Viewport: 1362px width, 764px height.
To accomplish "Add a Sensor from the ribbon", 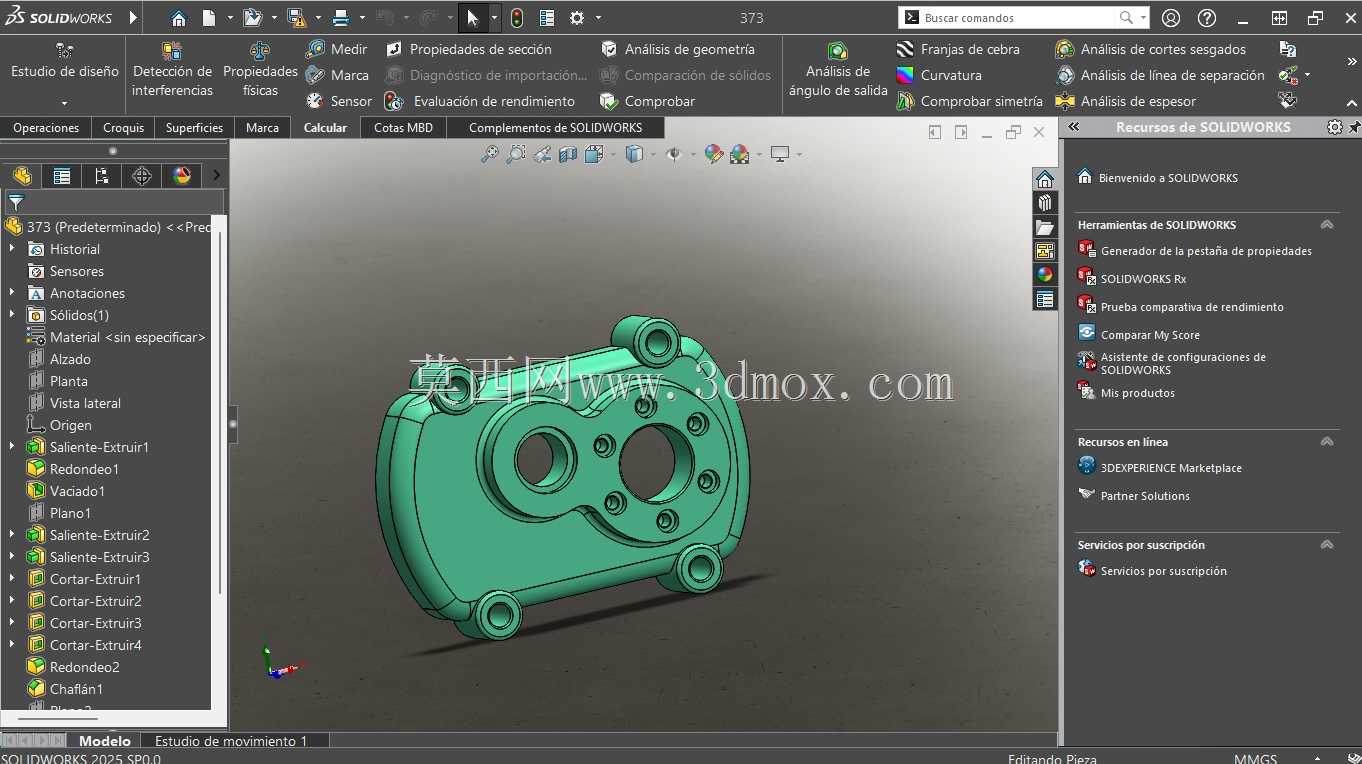I will point(338,101).
